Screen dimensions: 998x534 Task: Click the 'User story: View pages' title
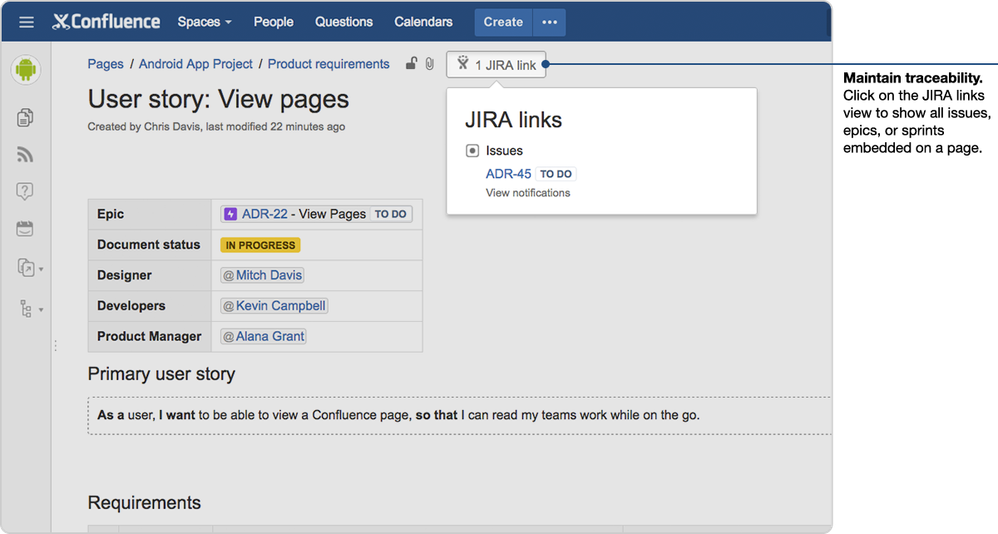click(218, 99)
